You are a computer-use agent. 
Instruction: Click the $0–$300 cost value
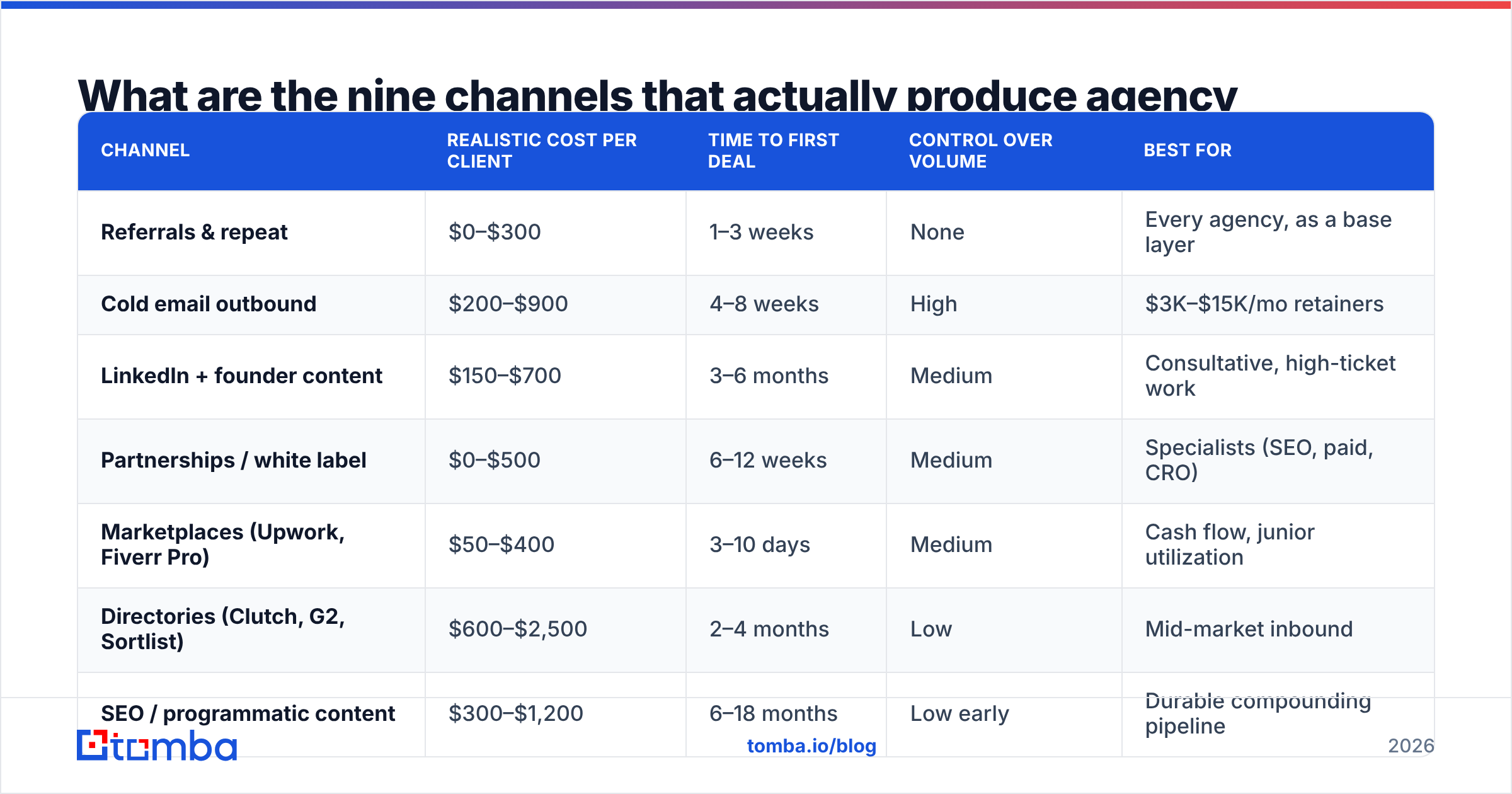[495, 232]
